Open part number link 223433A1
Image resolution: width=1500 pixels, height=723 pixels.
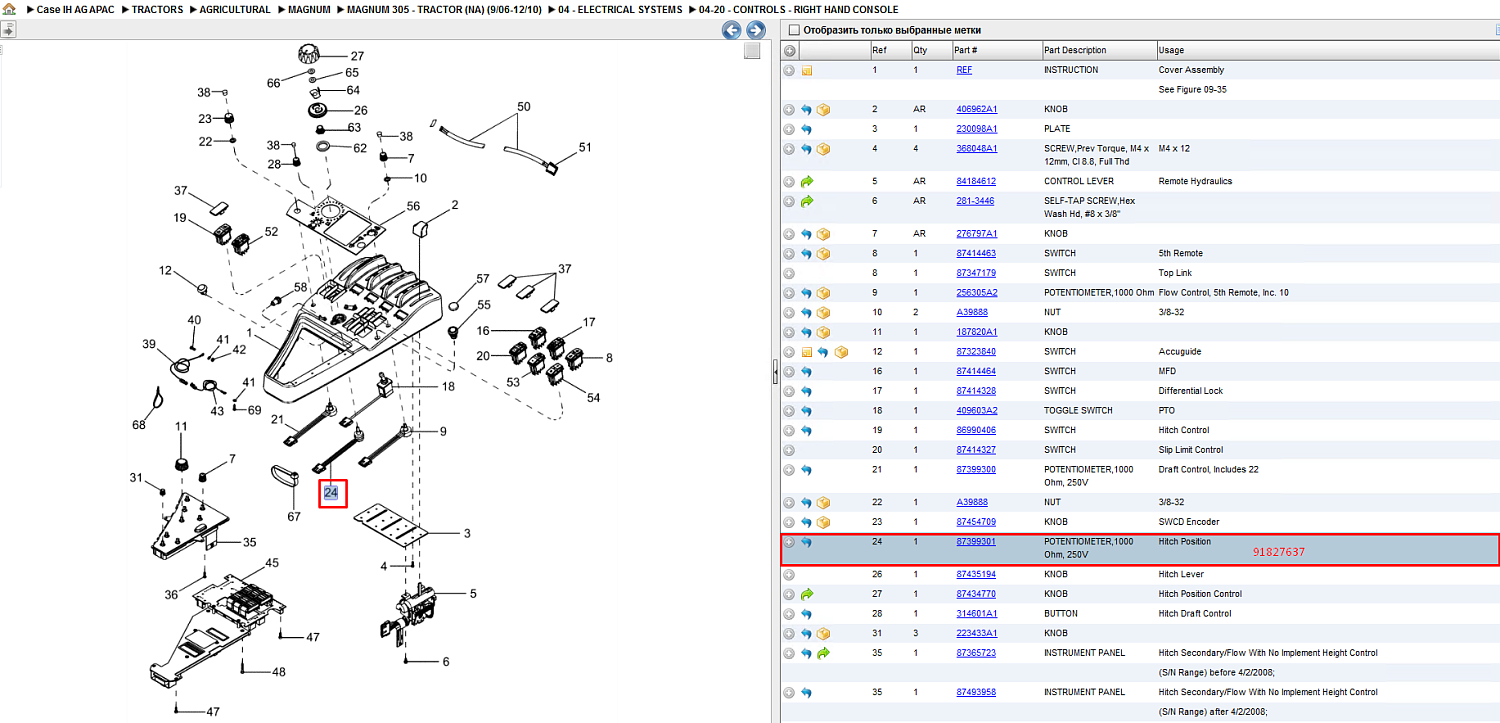click(977, 633)
